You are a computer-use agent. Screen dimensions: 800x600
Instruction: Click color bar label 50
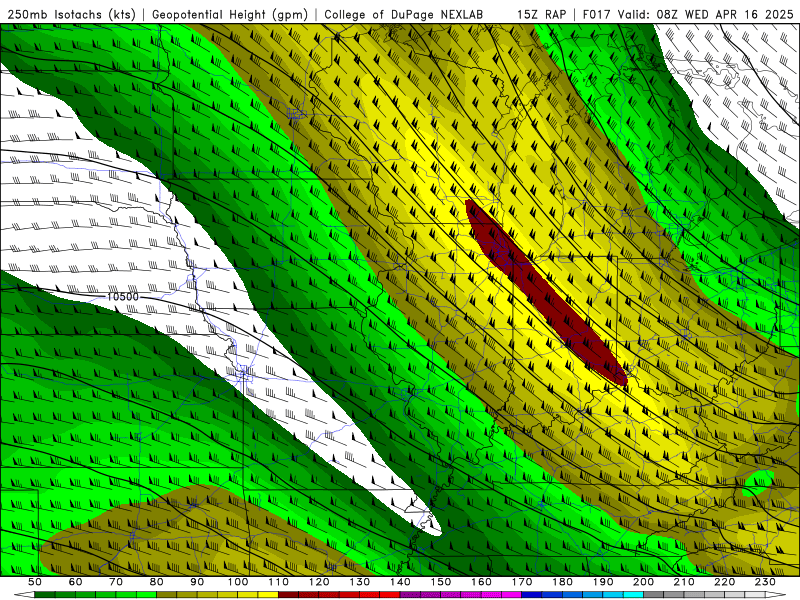35,582
